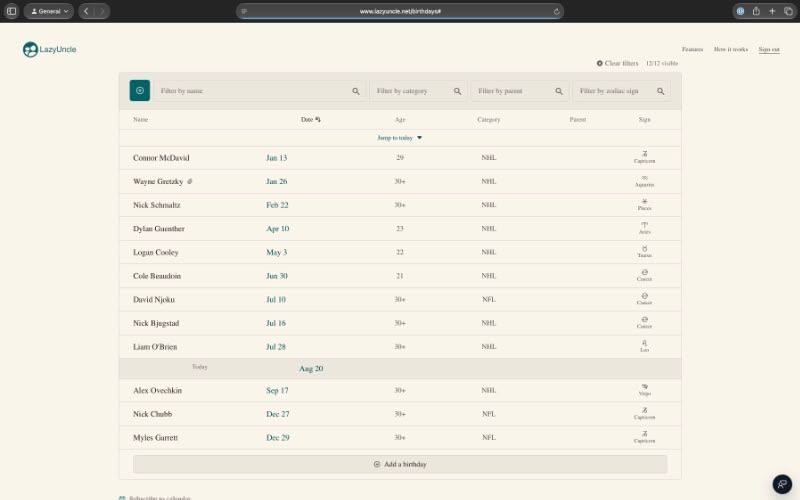Click the teal add-birthday button beside filters
Viewport: 800px width, 500px height.
[x=140, y=90]
